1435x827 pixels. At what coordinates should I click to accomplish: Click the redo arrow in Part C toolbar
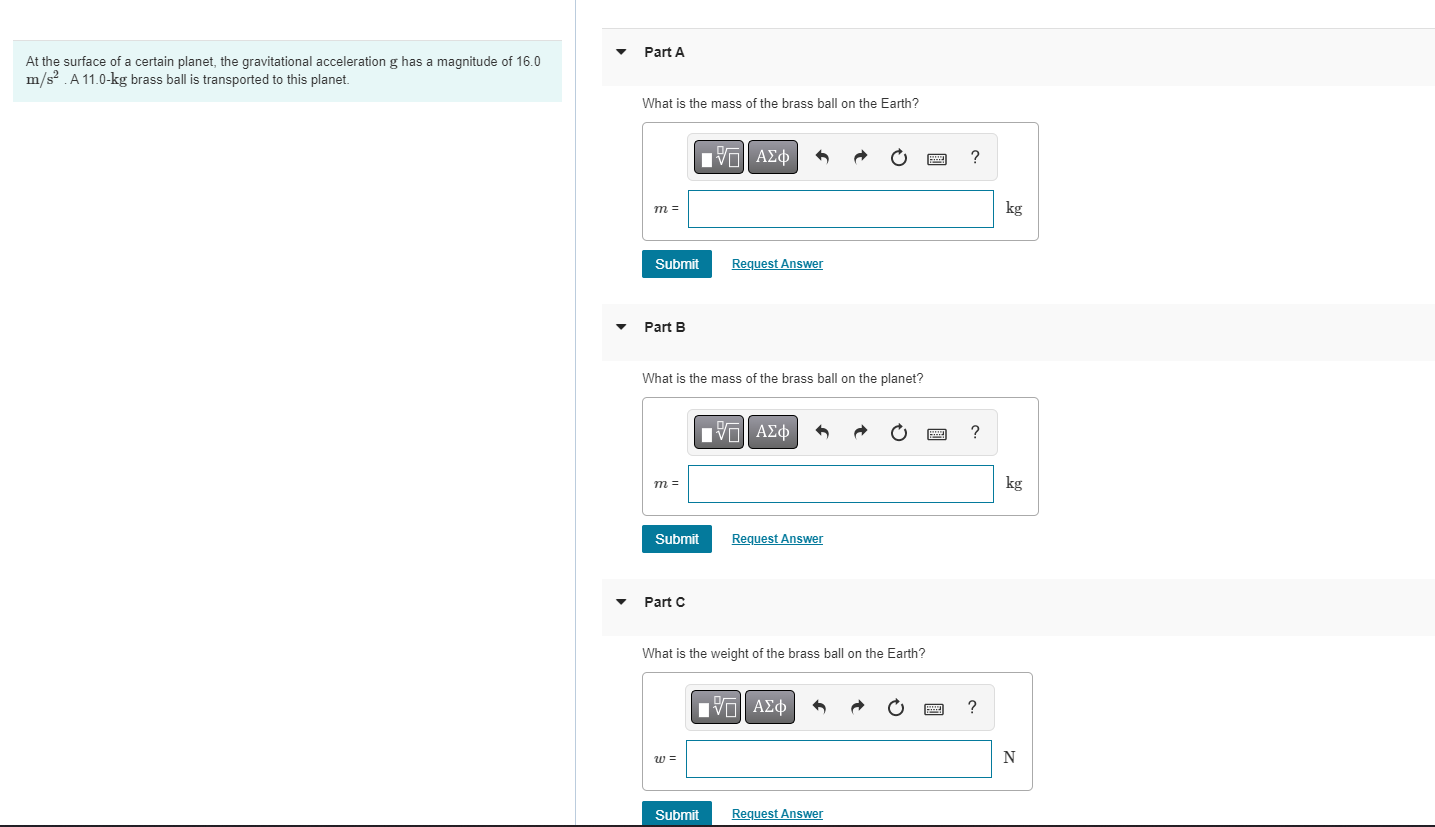point(857,707)
